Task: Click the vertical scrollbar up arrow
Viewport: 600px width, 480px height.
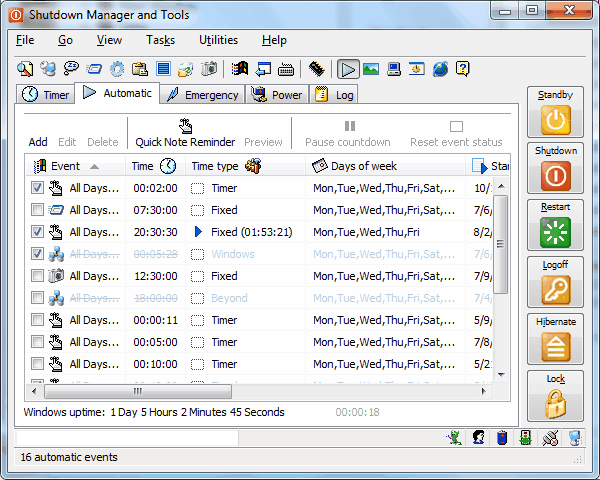Action: (501, 186)
